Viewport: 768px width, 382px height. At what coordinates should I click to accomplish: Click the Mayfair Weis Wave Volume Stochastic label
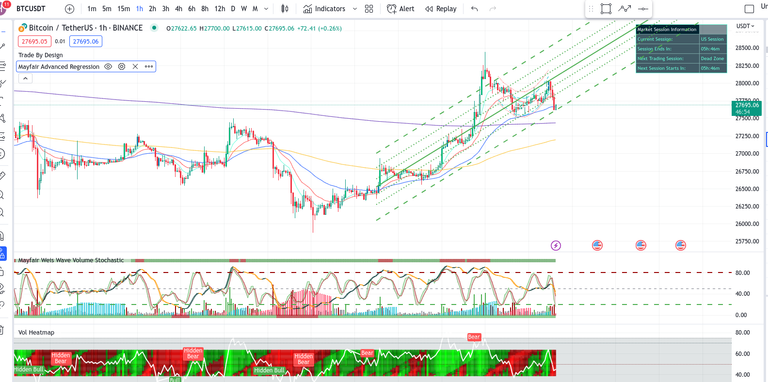(71, 261)
